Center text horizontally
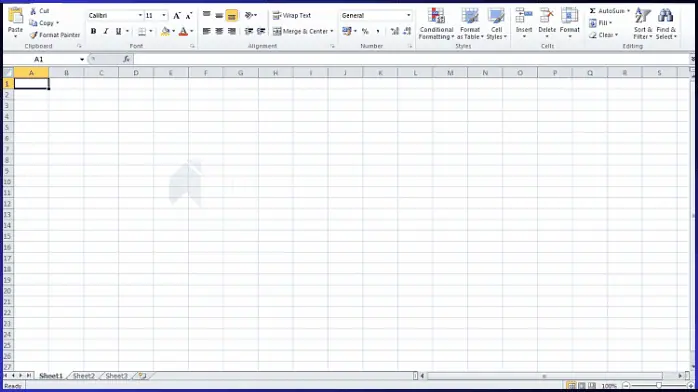This screenshot has height=392, width=698. [219, 31]
